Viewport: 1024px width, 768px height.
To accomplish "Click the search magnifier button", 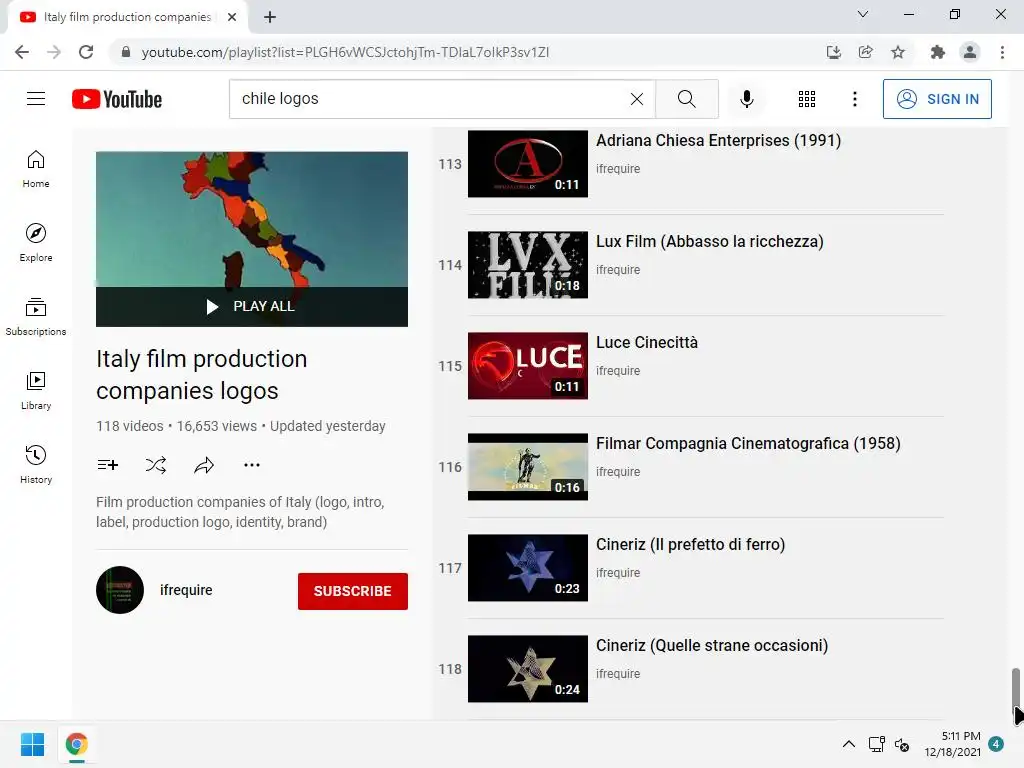I will [x=686, y=99].
